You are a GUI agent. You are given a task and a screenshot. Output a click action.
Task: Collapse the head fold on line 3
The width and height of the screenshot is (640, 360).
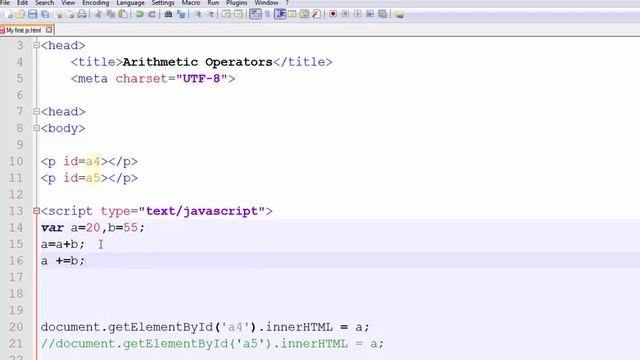point(36,45)
